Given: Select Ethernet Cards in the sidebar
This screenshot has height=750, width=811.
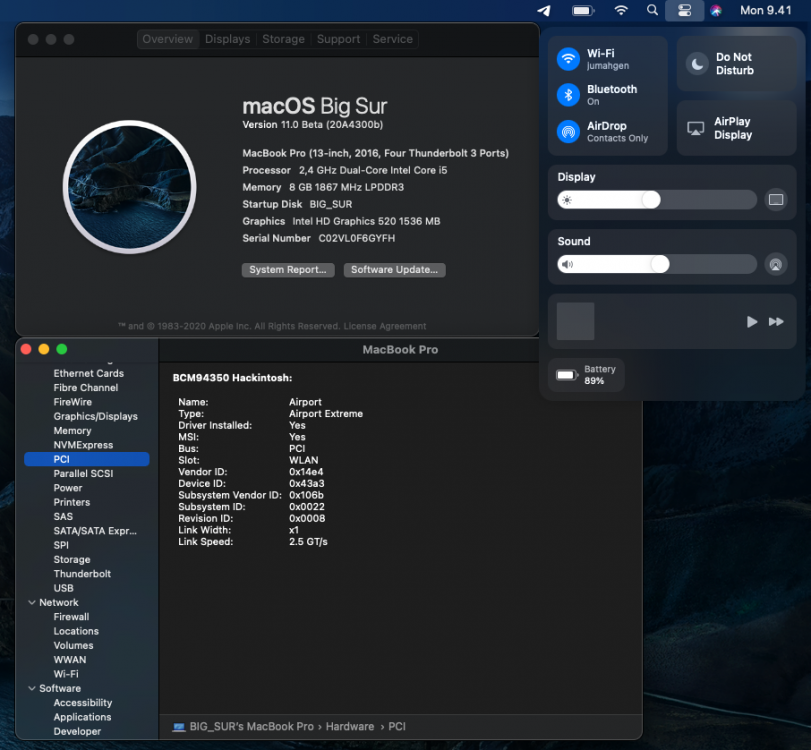Looking at the screenshot, I should (x=88, y=373).
